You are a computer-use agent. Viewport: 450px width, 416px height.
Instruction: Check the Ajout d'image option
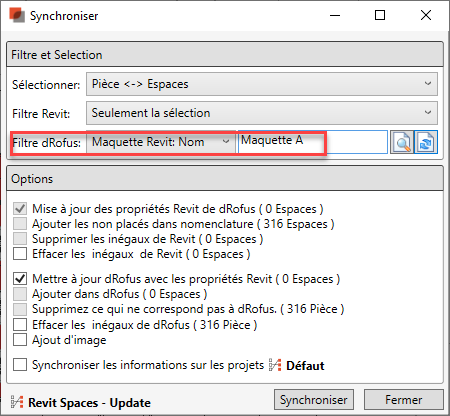click(x=20, y=340)
